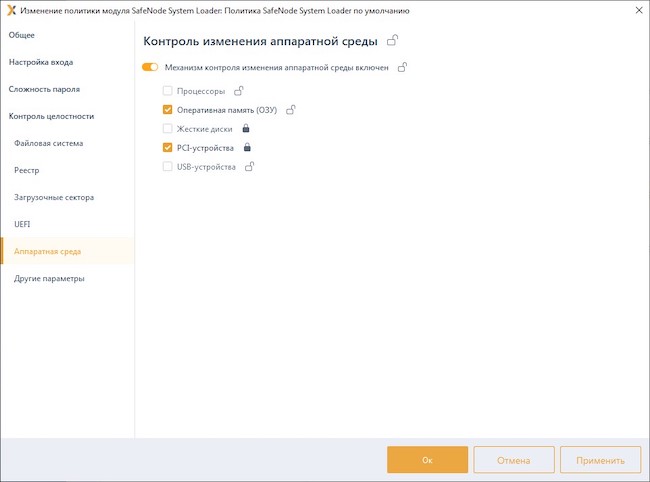Select Файловая система under integrity control

click(49, 143)
